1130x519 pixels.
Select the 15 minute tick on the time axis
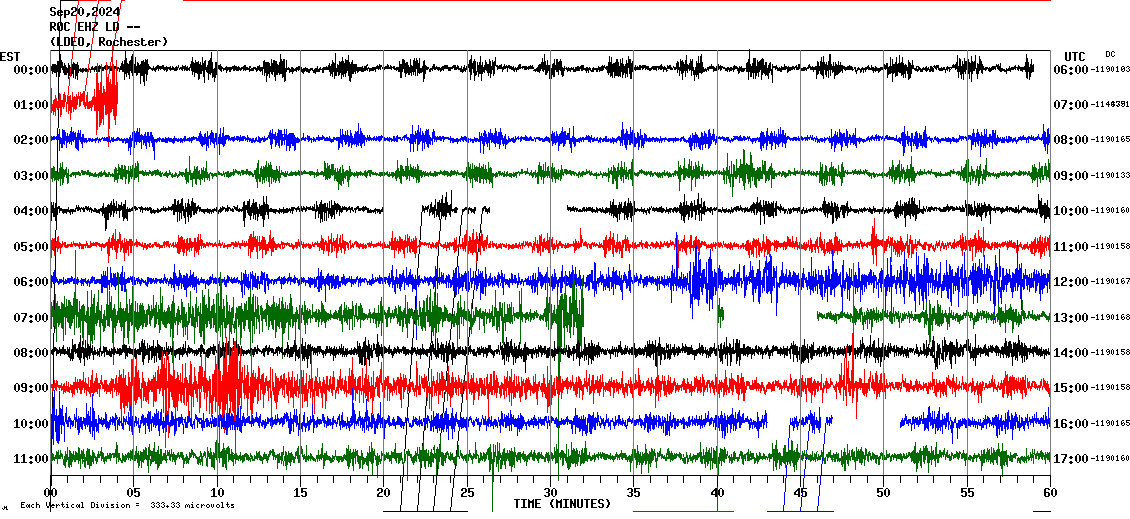(x=301, y=492)
